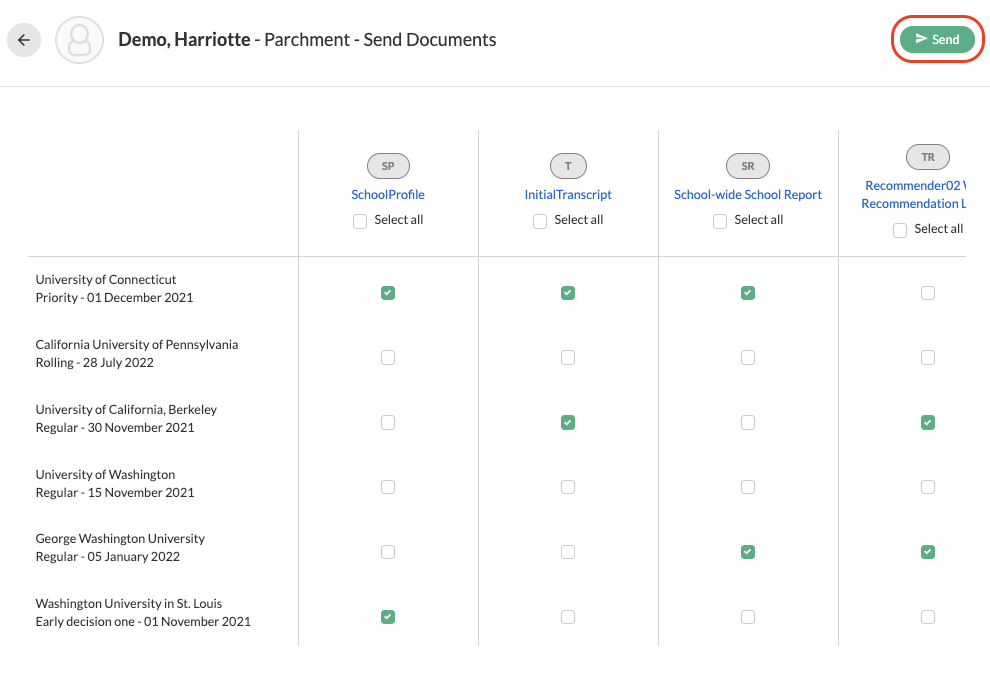Uncheck School Report for George Washington University

coord(748,552)
